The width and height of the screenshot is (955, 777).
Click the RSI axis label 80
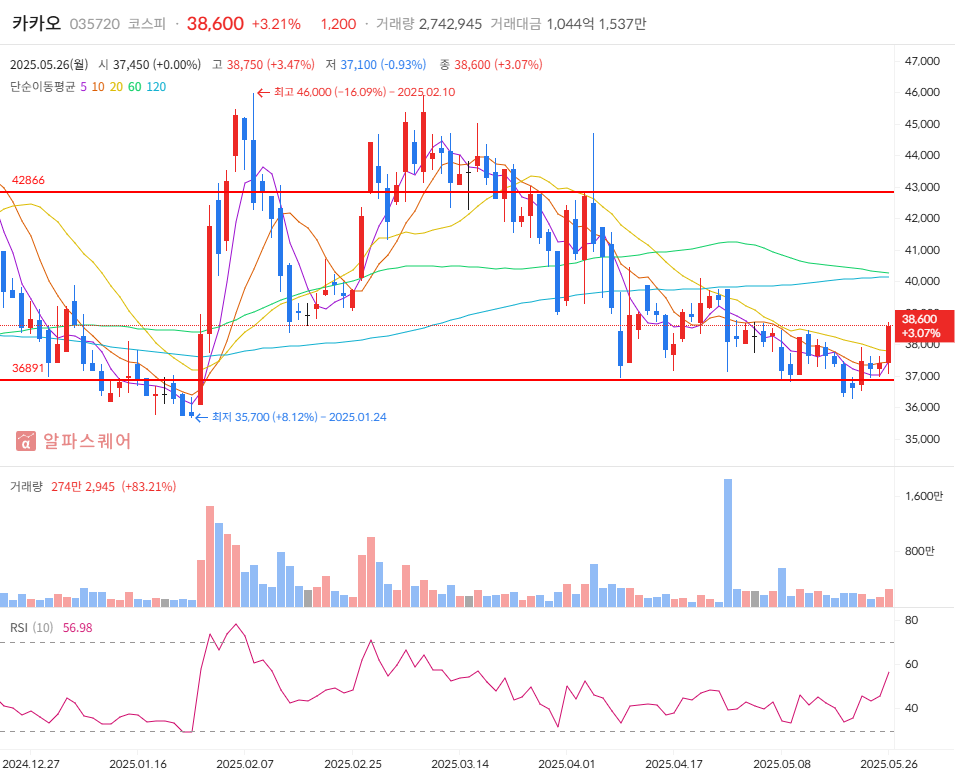[912, 621]
